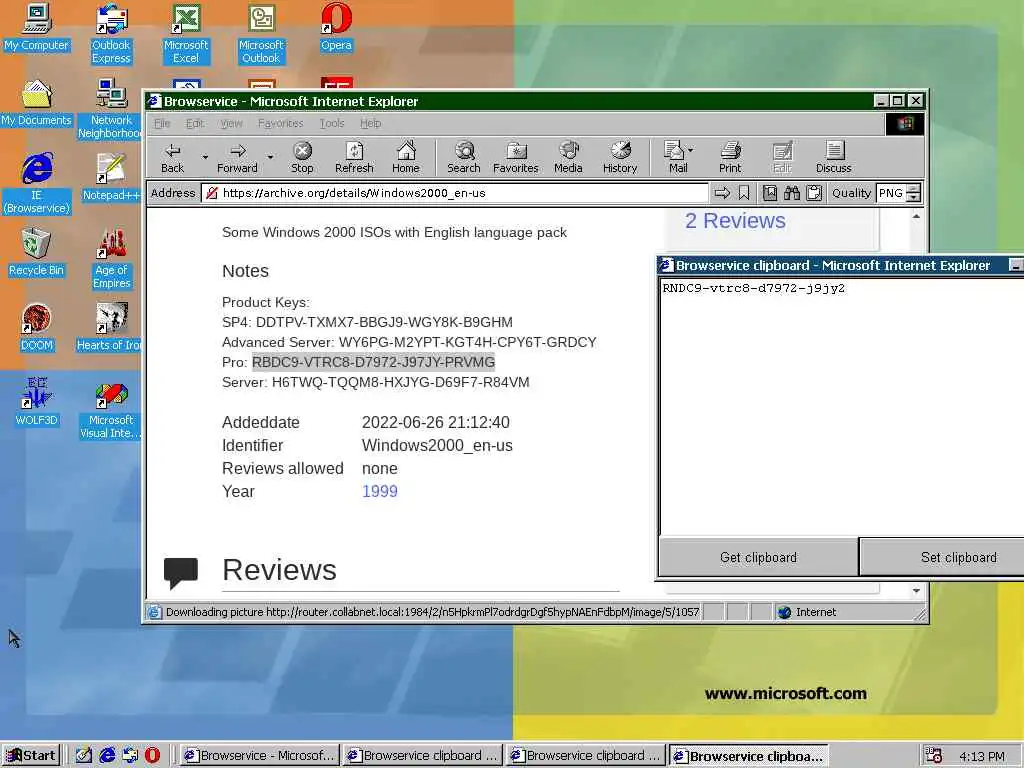Select the Outlook Express desktop icon

coord(111,34)
